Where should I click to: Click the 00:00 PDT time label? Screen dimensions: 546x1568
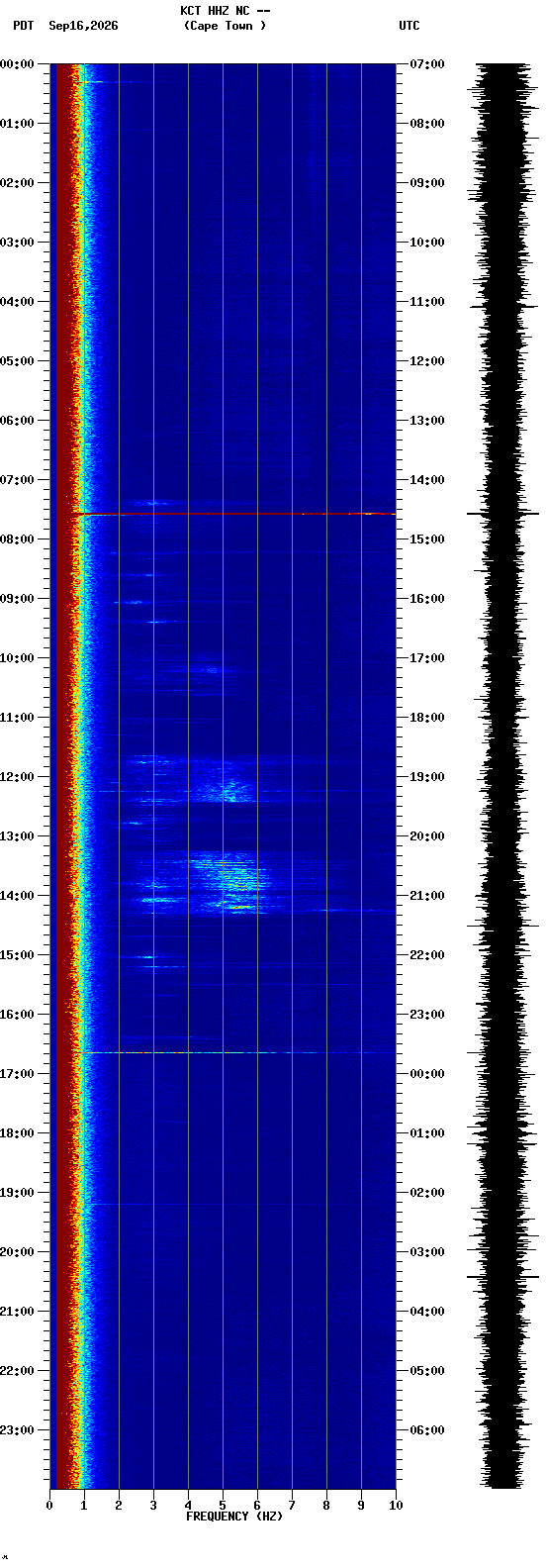(18, 64)
